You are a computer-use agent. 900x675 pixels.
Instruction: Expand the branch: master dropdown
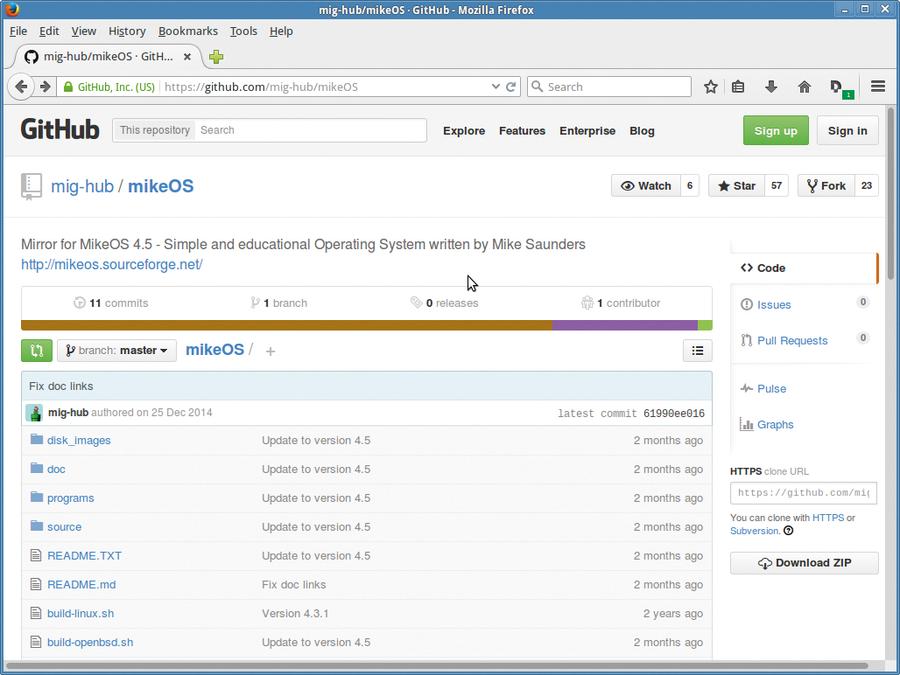click(x=117, y=351)
